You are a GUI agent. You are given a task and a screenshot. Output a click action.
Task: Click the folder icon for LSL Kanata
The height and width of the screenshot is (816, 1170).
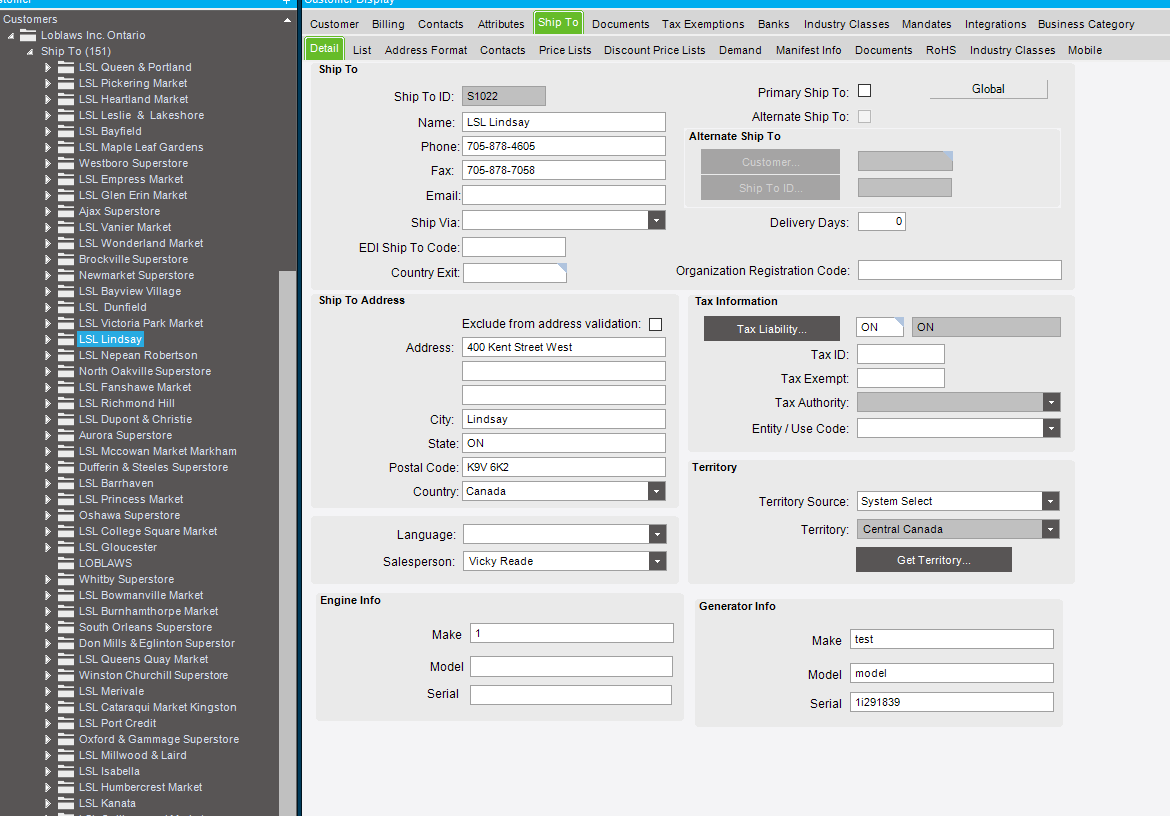66,803
